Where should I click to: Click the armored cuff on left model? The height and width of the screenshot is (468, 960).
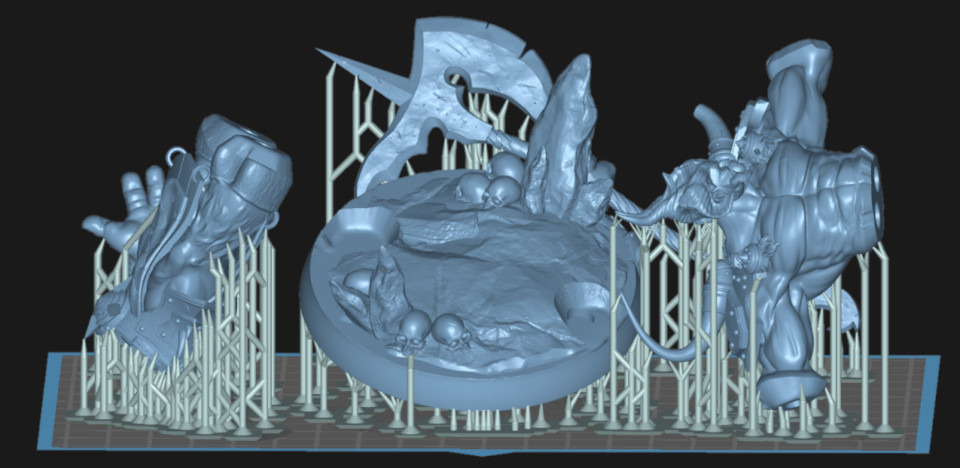[250, 170]
